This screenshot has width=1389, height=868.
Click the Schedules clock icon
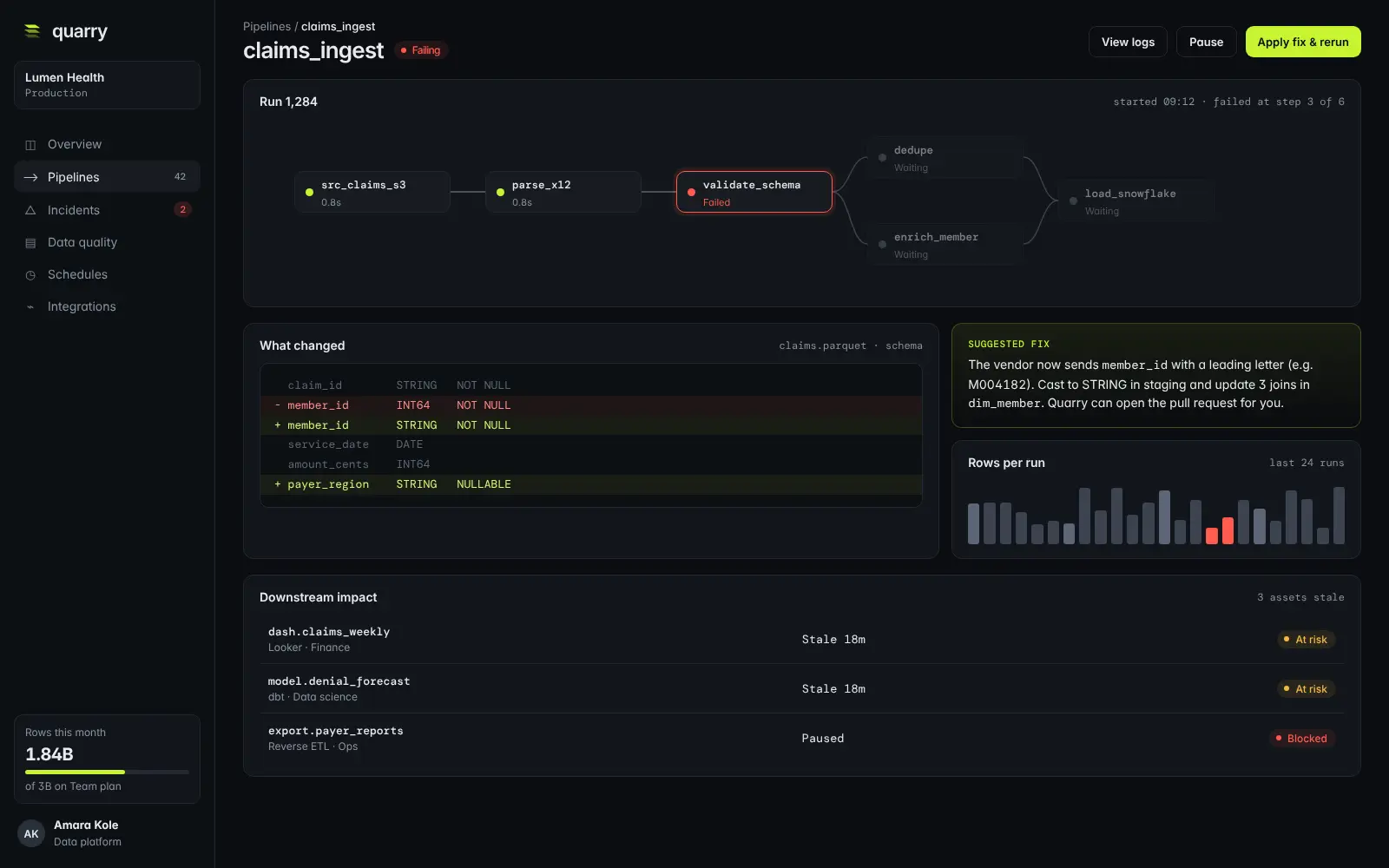coord(30,275)
